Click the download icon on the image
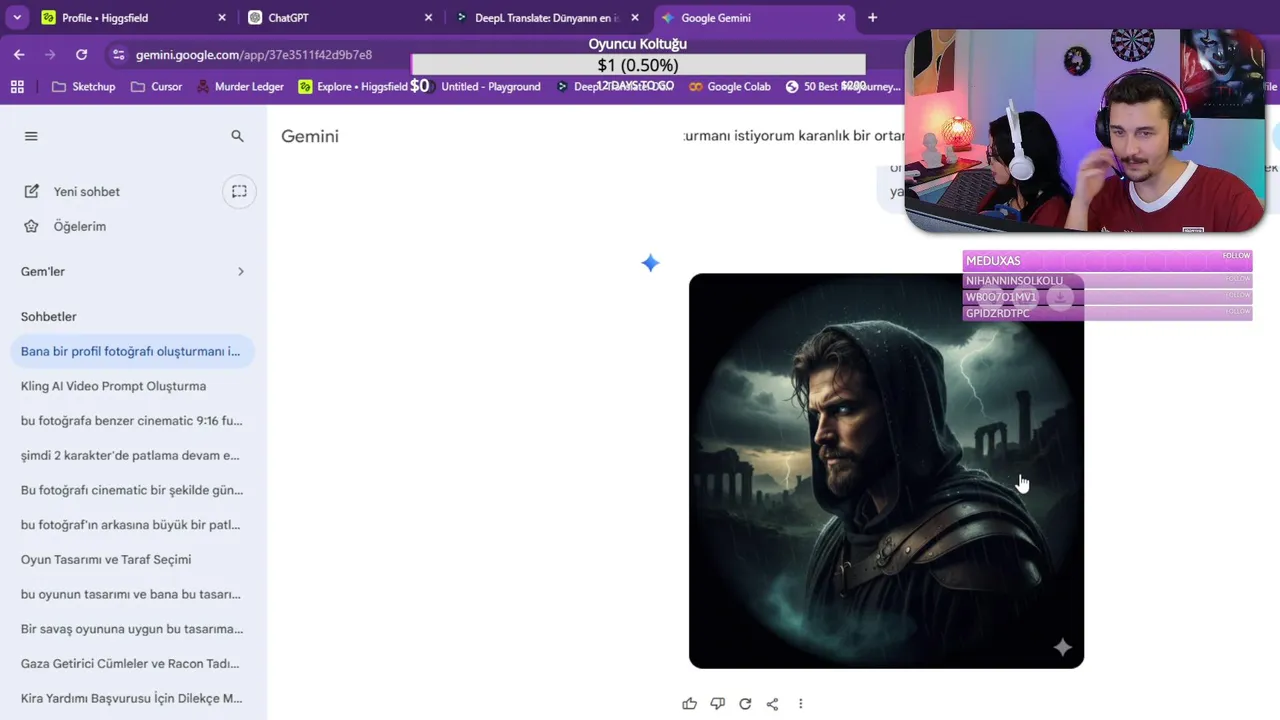The width and height of the screenshot is (1280, 720). click(1060, 297)
